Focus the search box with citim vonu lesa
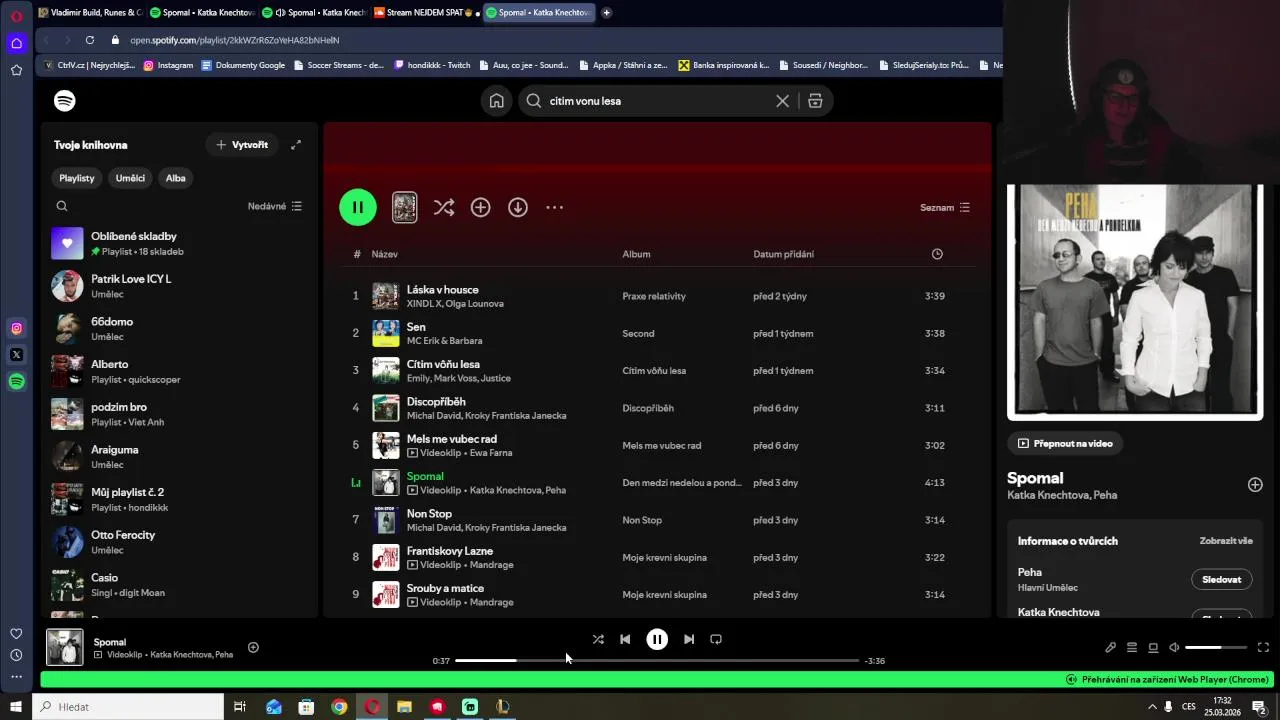Viewport: 1280px width, 720px height. (x=660, y=101)
